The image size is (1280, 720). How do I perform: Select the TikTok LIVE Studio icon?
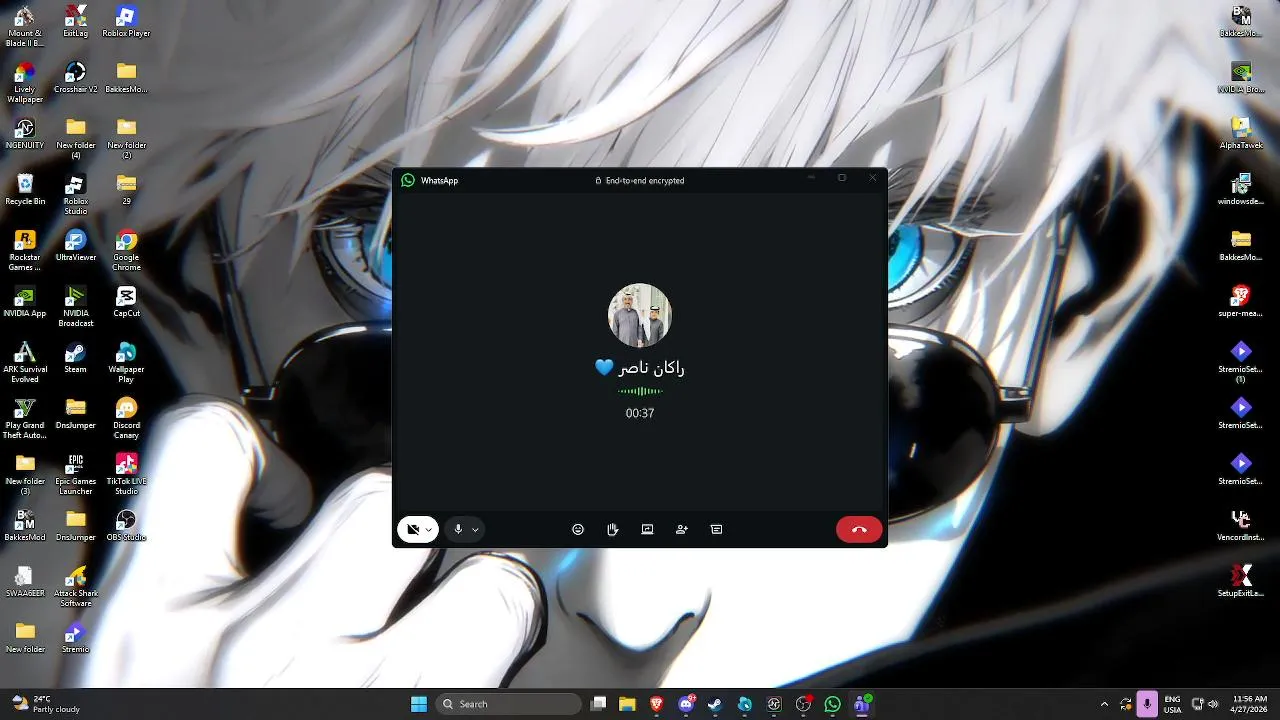126,474
